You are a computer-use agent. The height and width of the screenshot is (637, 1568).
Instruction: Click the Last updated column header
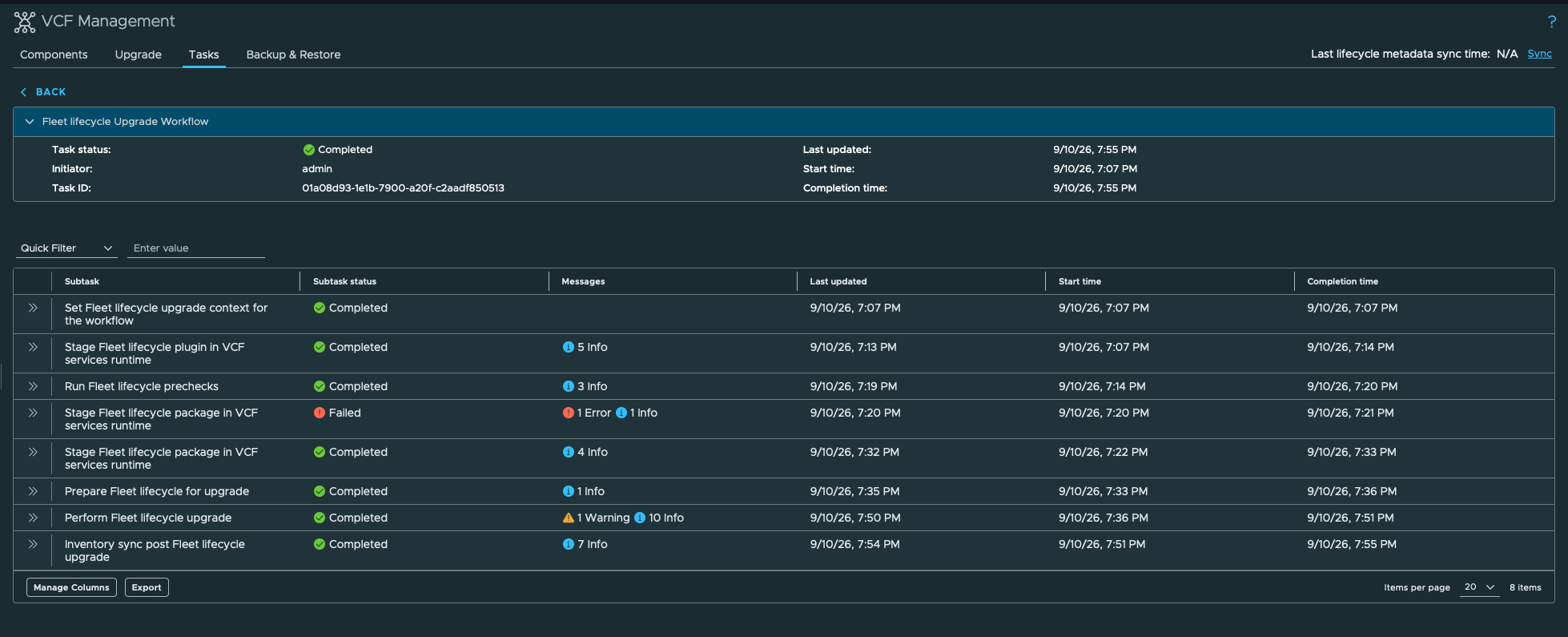pyautogui.click(x=838, y=281)
